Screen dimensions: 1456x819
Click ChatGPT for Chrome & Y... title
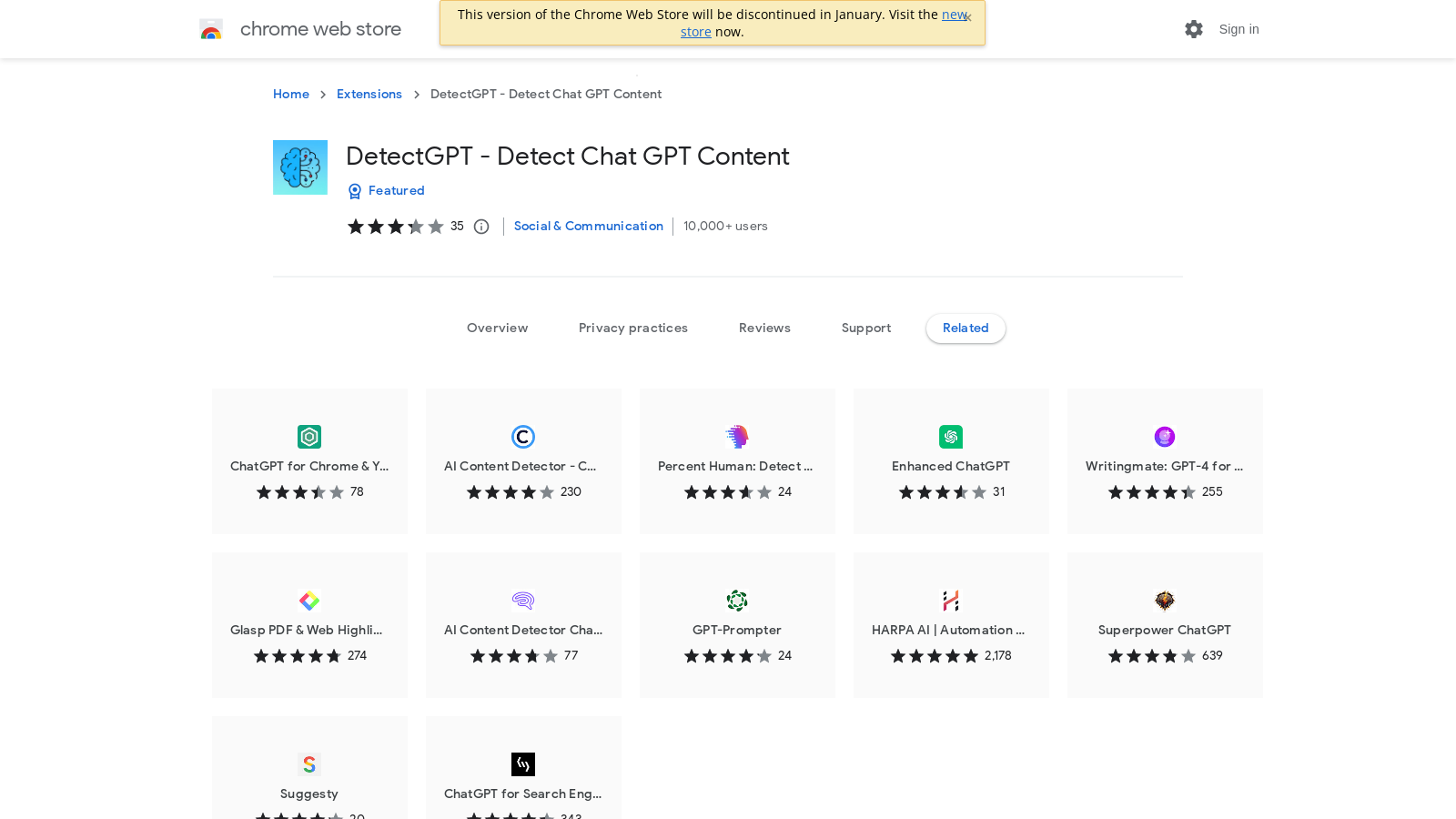(x=309, y=466)
